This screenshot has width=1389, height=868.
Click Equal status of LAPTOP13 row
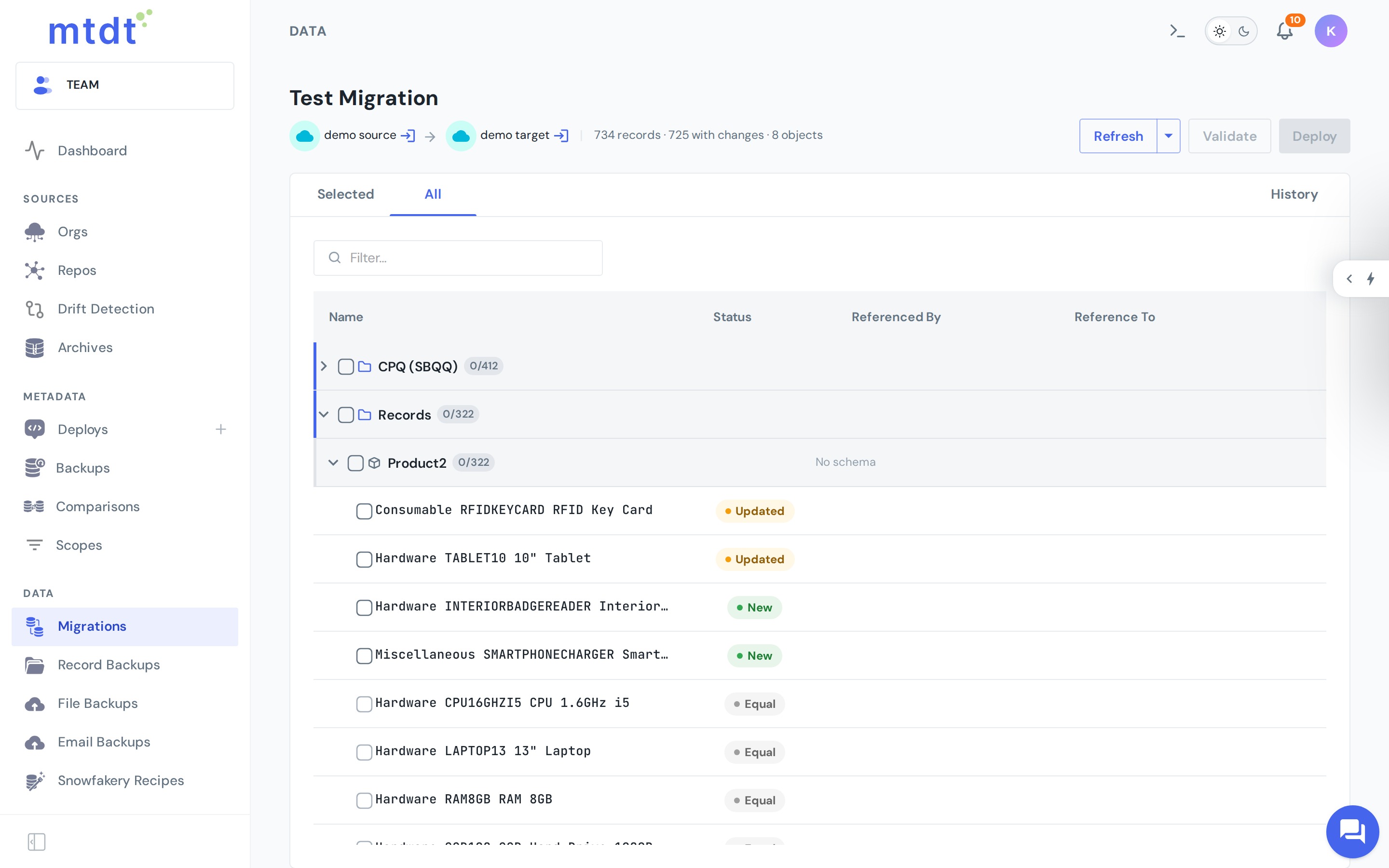coord(755,752)
